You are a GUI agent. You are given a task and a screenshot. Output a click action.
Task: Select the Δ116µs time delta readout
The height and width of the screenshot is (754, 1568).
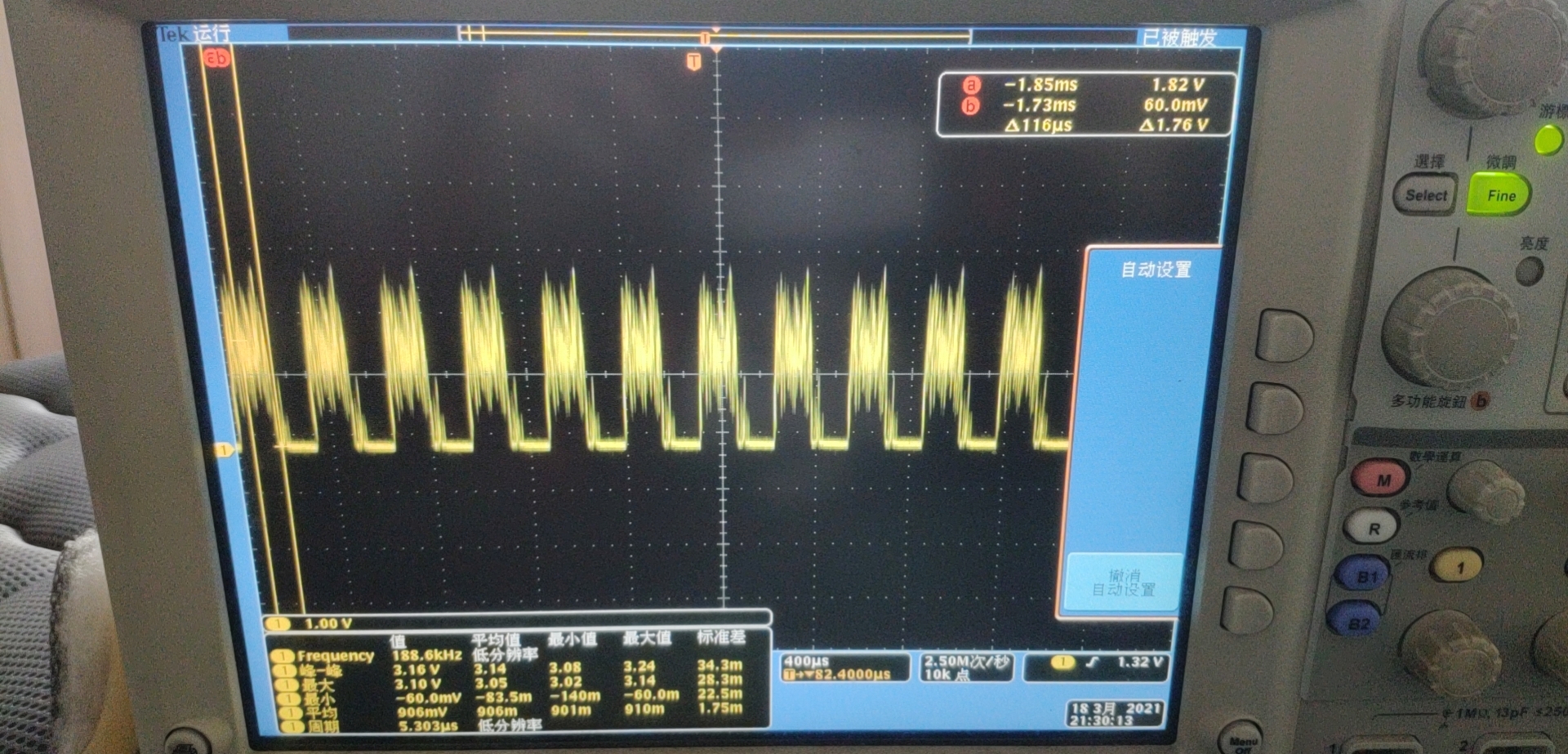coord(1037,126)
